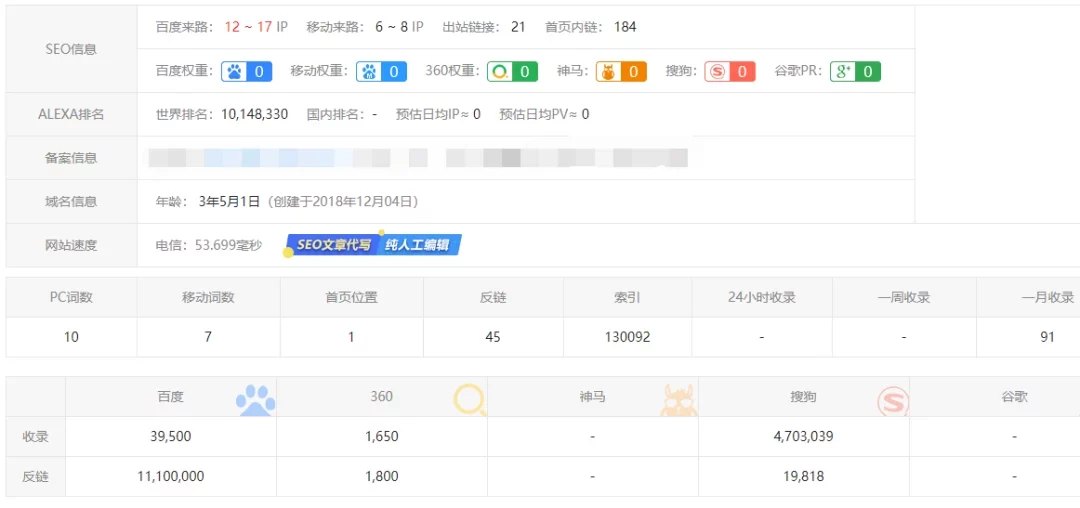Viewport: 1080px width, 508px height.
Task: Click homepage internal links count 184
Action: [625, 27]
